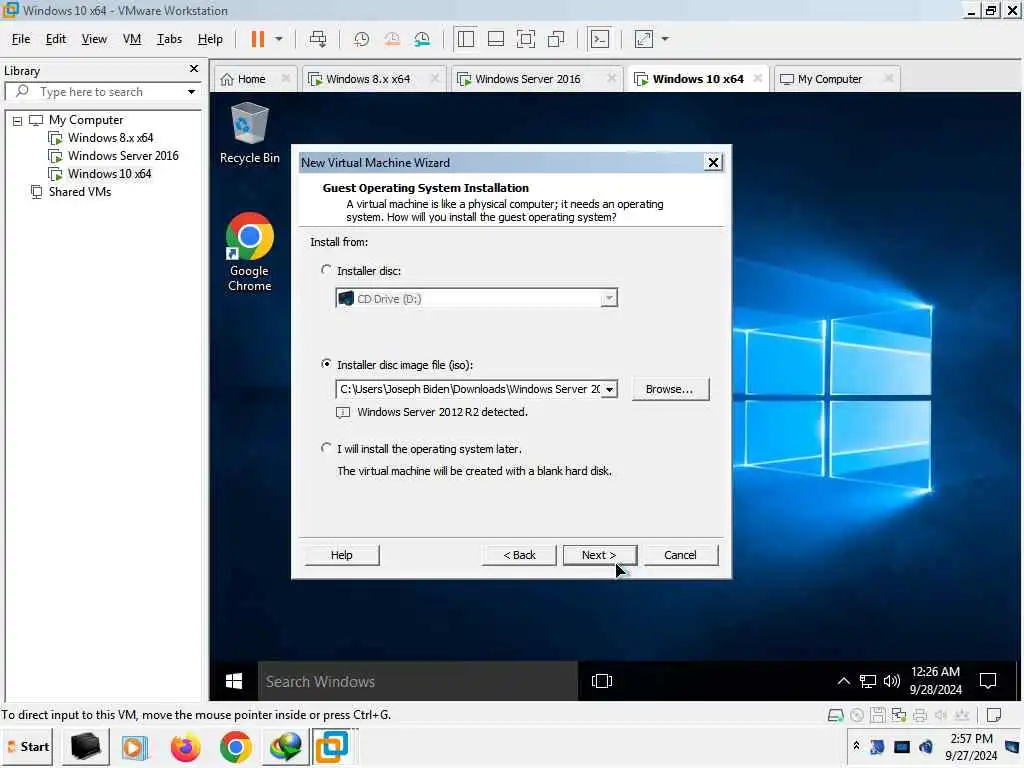Click the USB device status bar icon
This screenshot has width=1024, height=768.
coord(961,715)
